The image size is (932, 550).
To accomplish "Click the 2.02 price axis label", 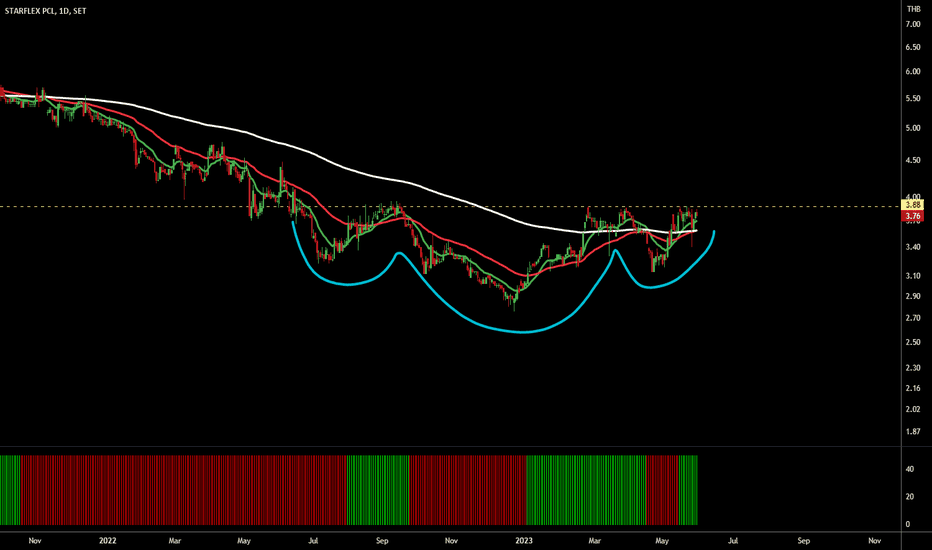I will 913,408.
